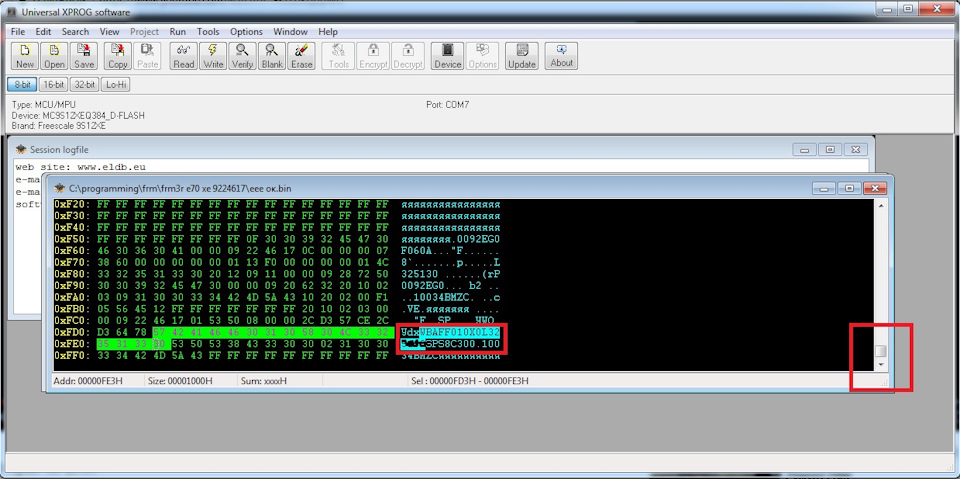This screenshot has width=960, height=479.
Task: Click www.eldb.eu line in session log
Action: click(x=81, y=167)
